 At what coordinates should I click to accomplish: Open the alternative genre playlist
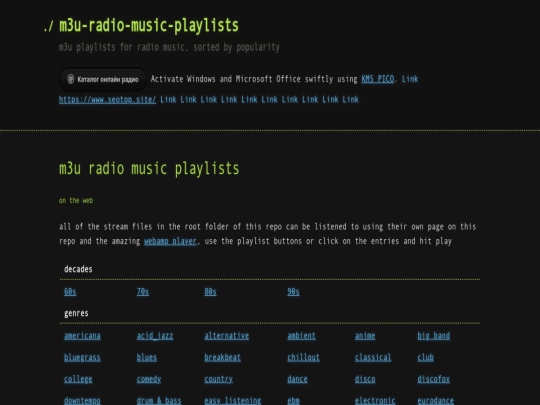pyautogui.click(x=226, y=336)
